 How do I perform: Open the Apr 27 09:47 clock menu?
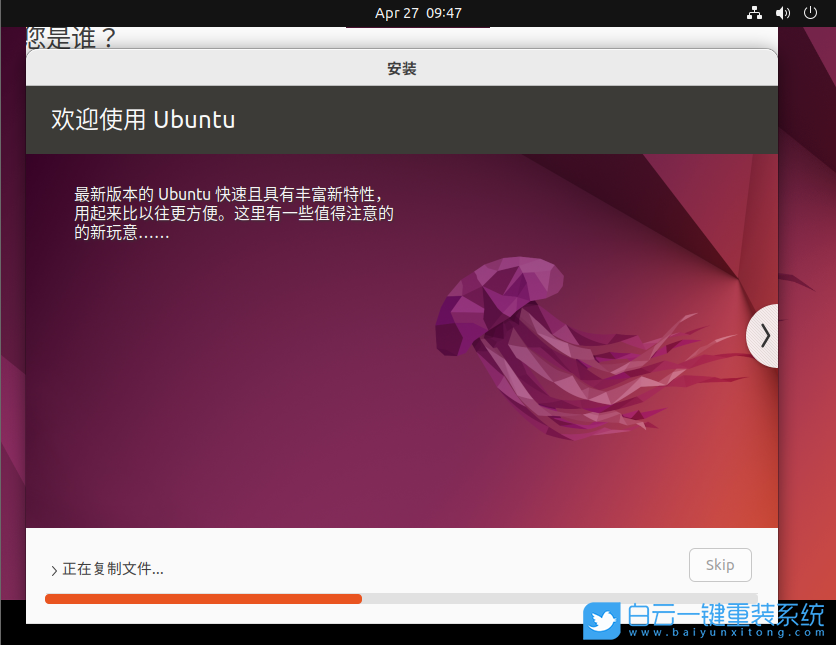point(417,13)
